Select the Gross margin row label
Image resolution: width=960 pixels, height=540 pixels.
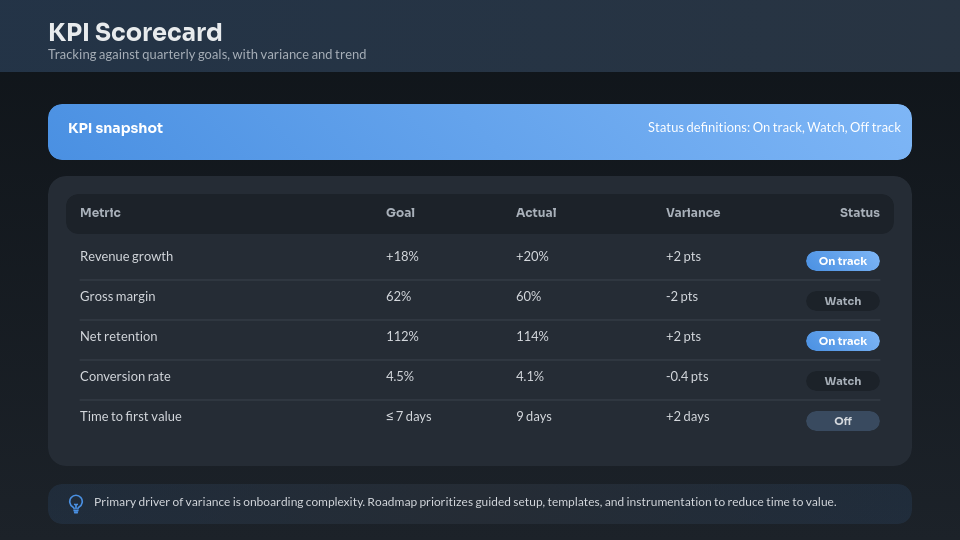[117, 297]
